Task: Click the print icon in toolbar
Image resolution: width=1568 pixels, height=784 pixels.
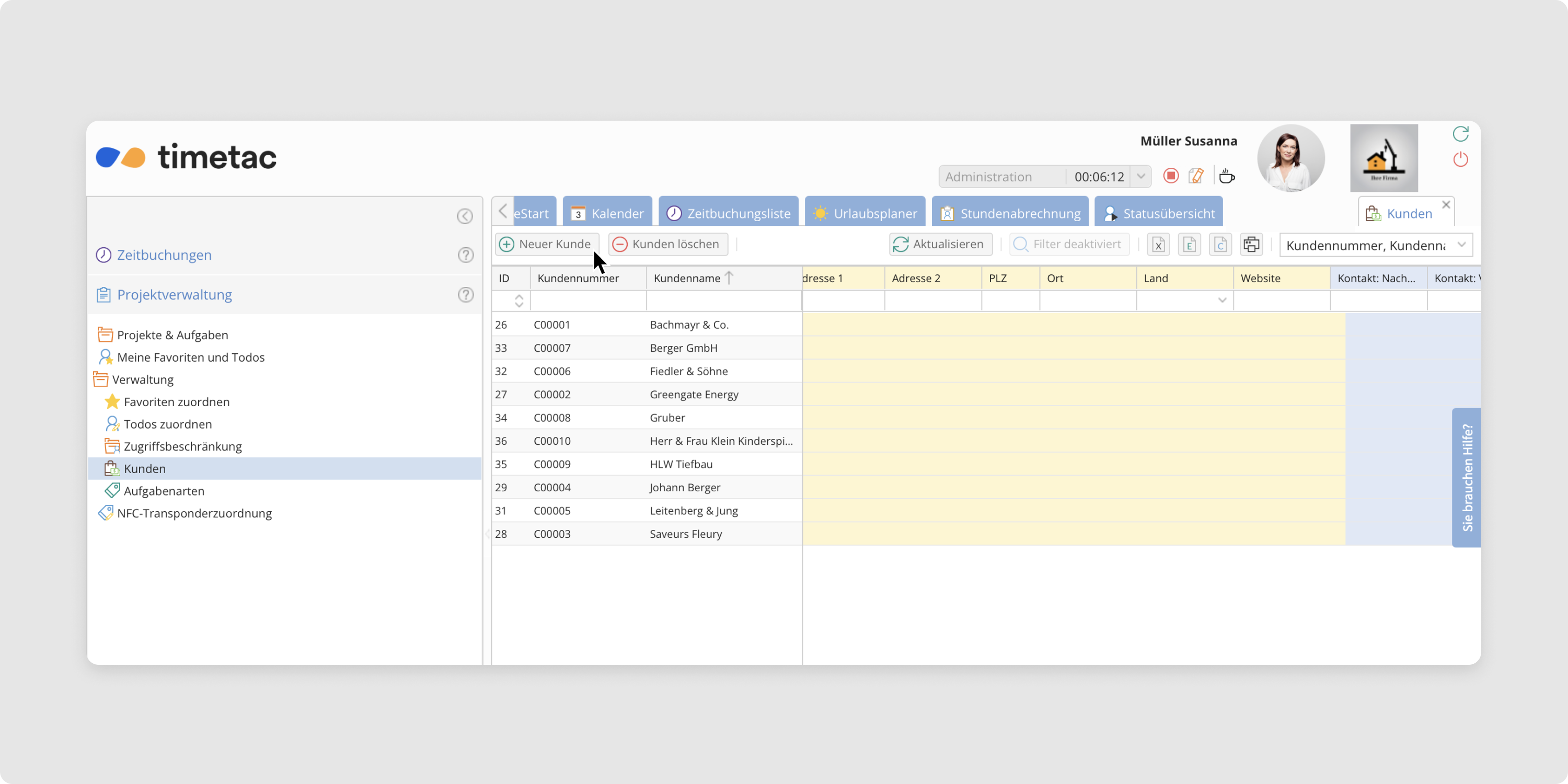Action: coord(1251,245)
